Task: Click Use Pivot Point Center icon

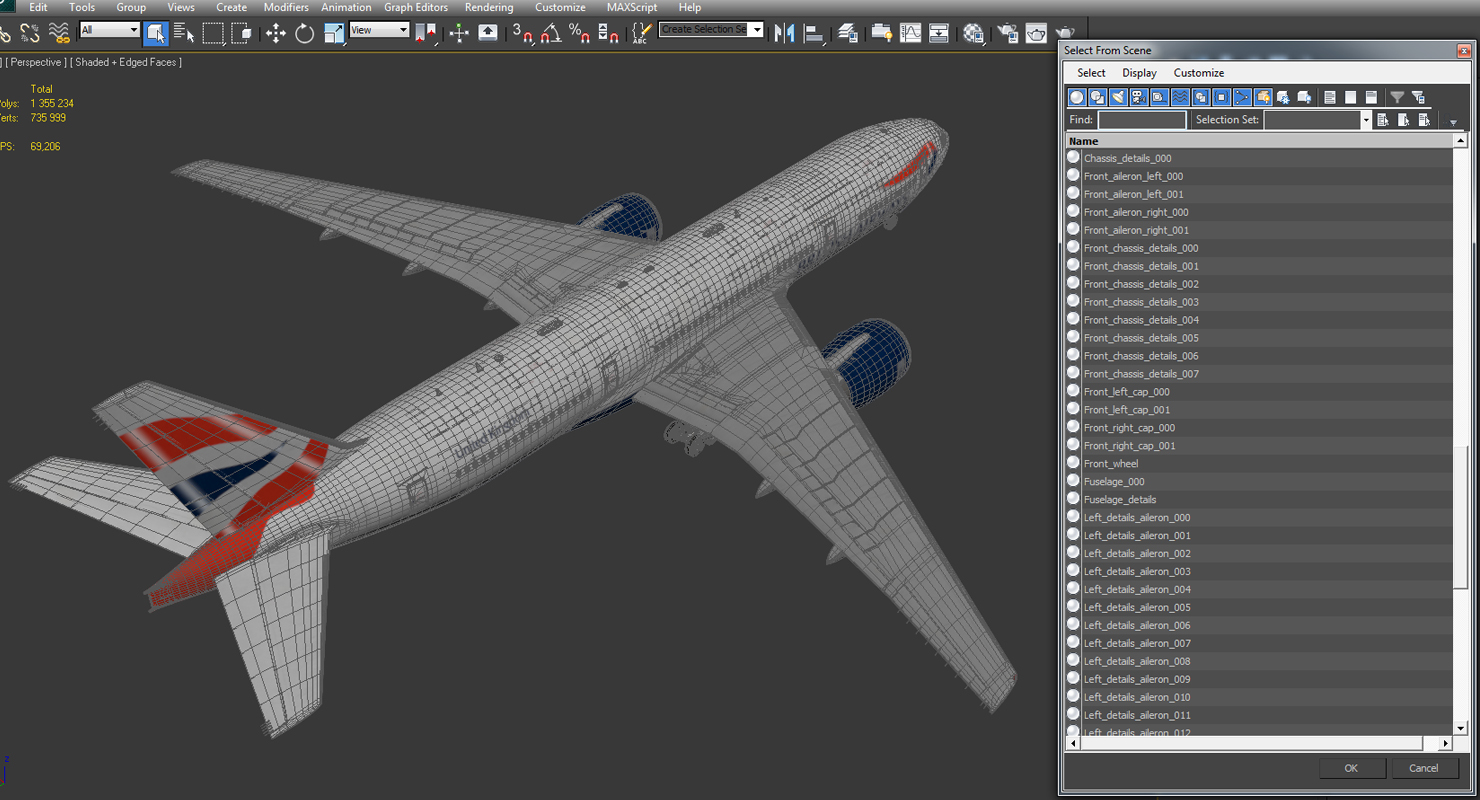Action: coord(426,33)
